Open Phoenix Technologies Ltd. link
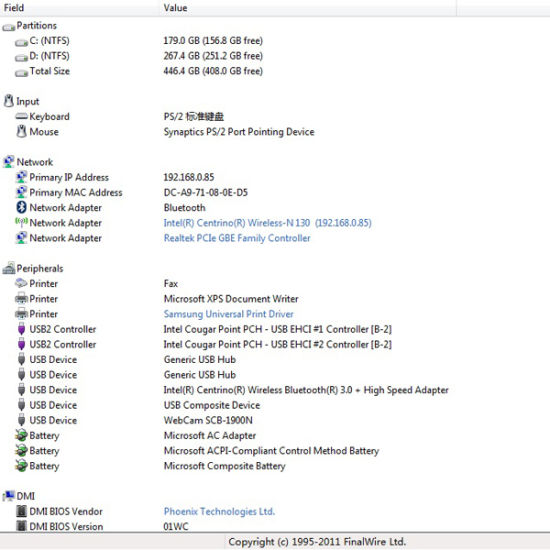550x550 pixels. pos(219,511)
